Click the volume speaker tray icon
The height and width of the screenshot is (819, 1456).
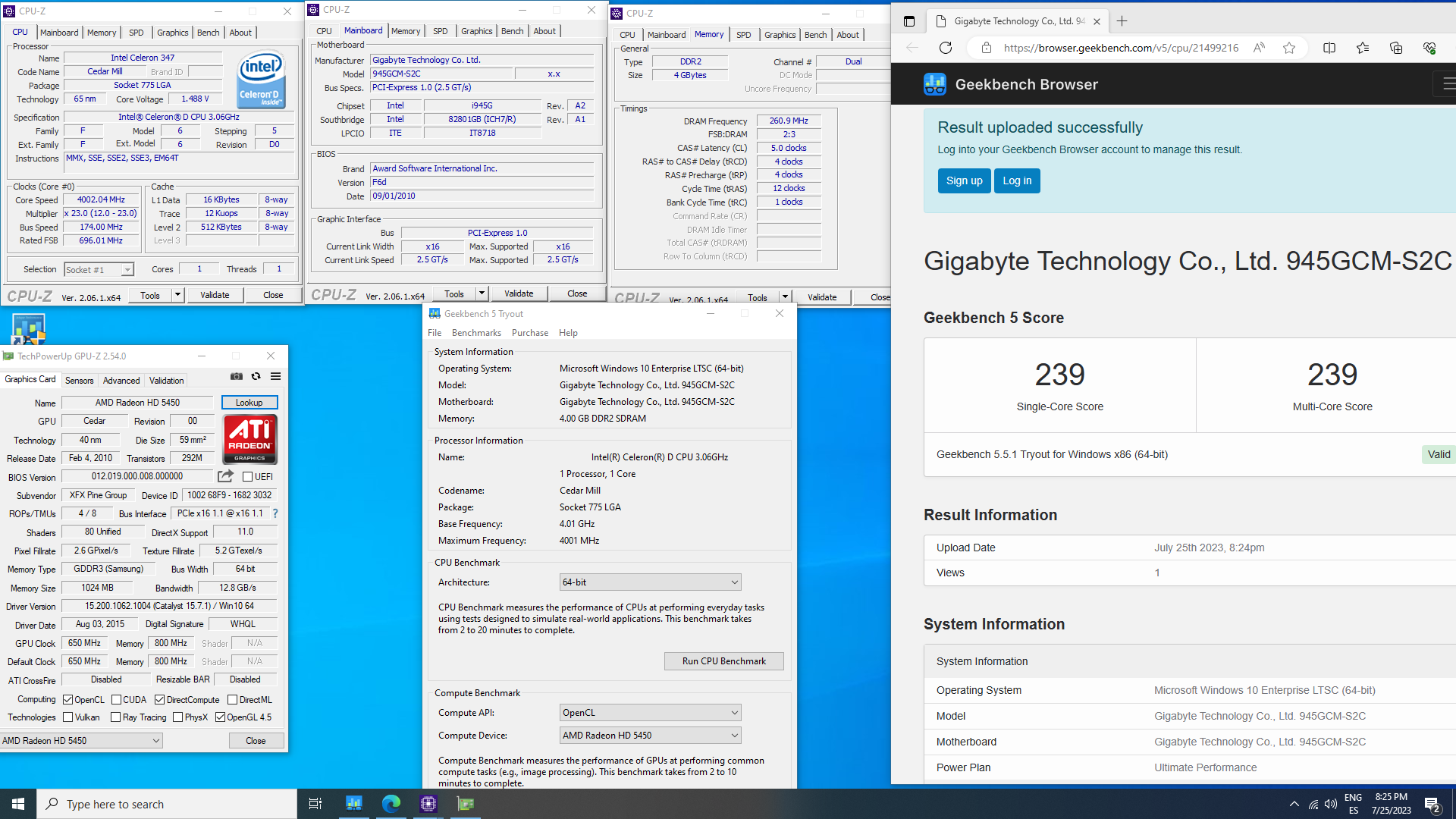tap(1331, 805)
